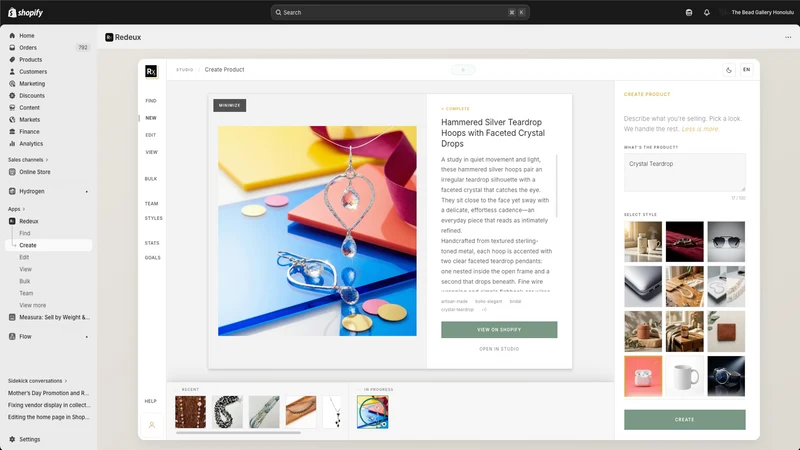Click the user profile icon below Help

pos(152,425)
